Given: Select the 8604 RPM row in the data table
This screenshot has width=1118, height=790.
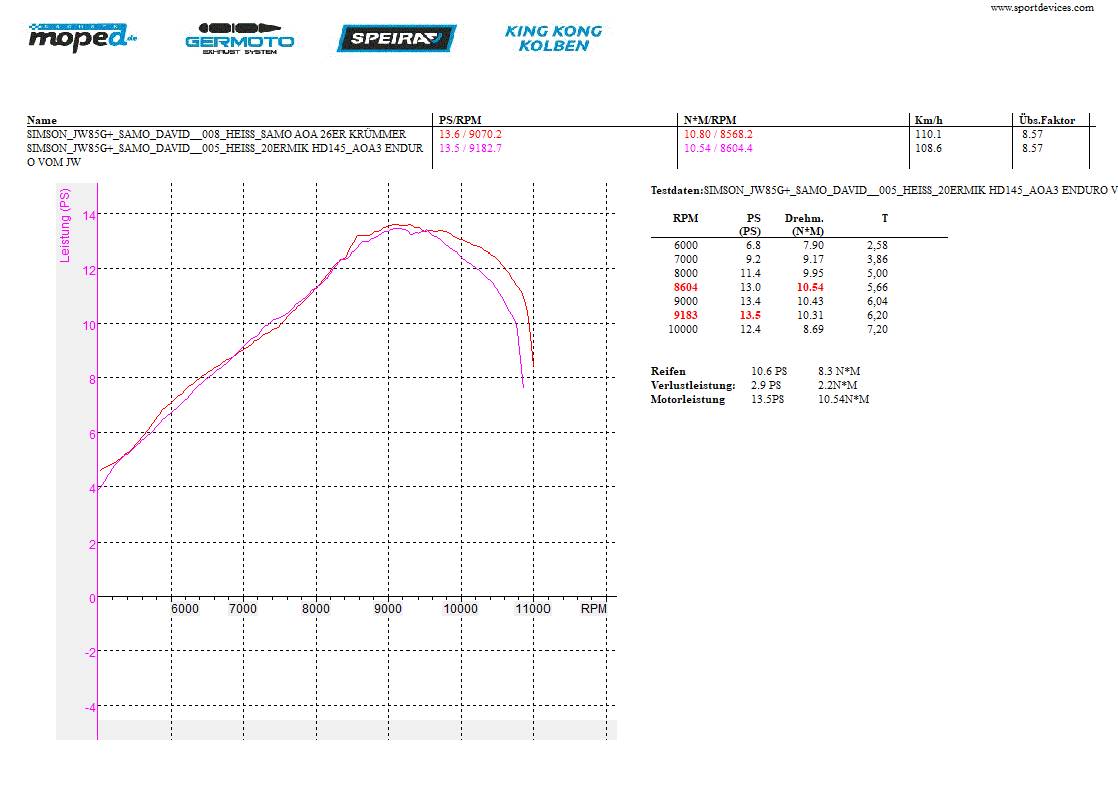Looking at the screenshot, I should 685,287.
